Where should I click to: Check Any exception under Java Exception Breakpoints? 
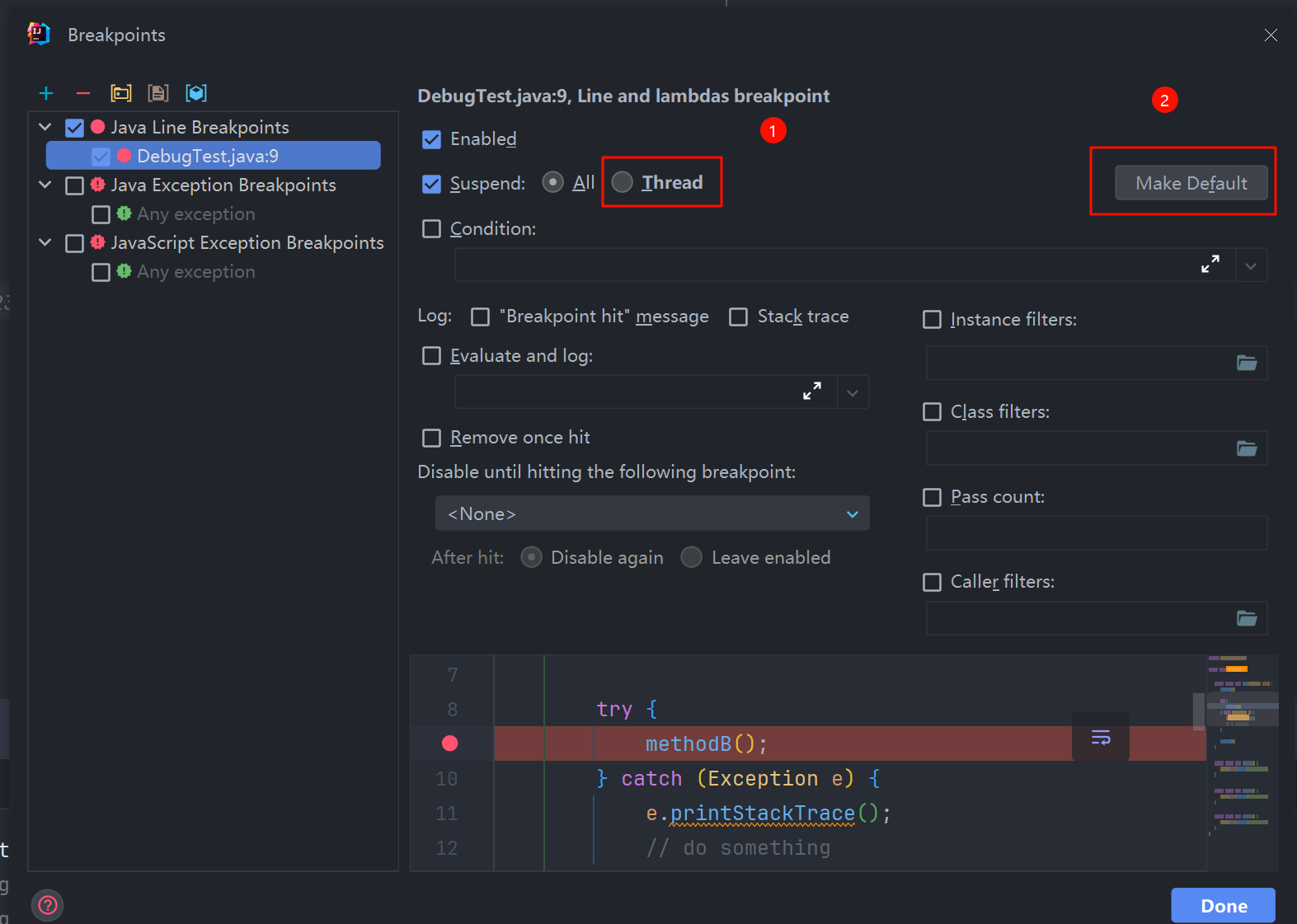coord(101,214)
